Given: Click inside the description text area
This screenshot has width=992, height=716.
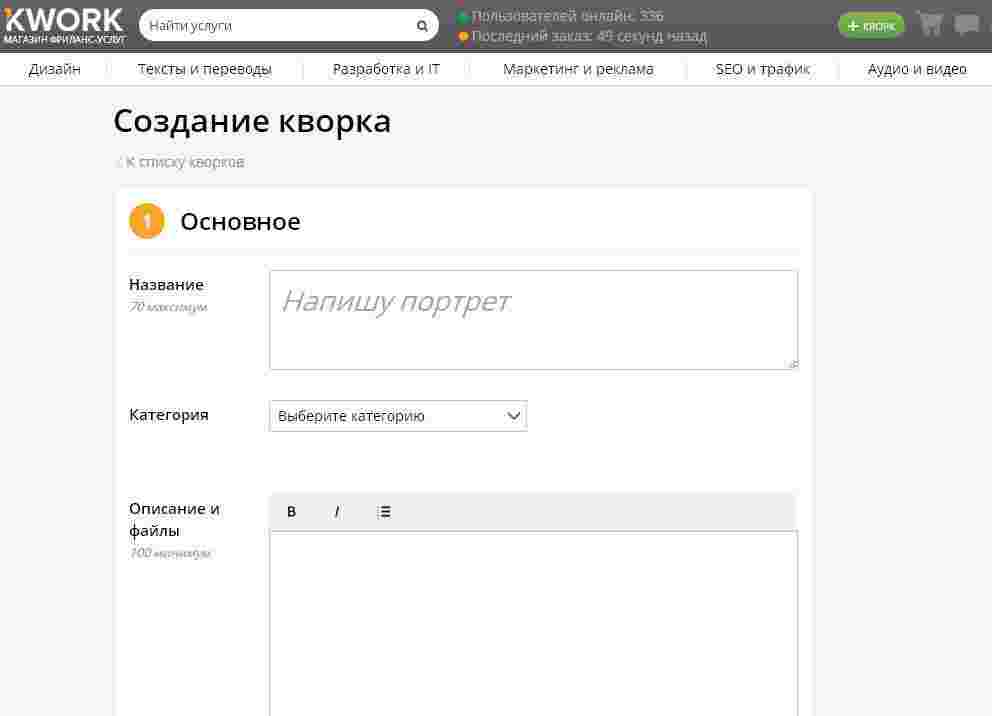Looking at the screenshot, I should 533,620.
